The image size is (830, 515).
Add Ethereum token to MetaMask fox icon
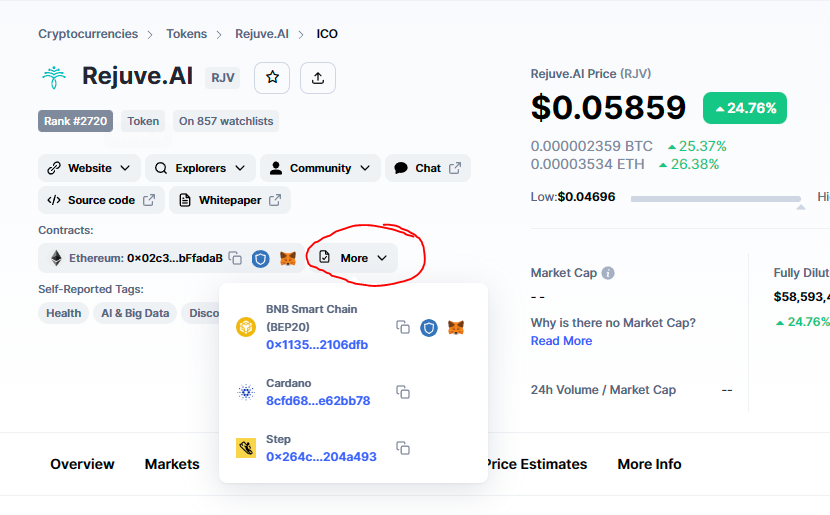click(x=288, y=258)
